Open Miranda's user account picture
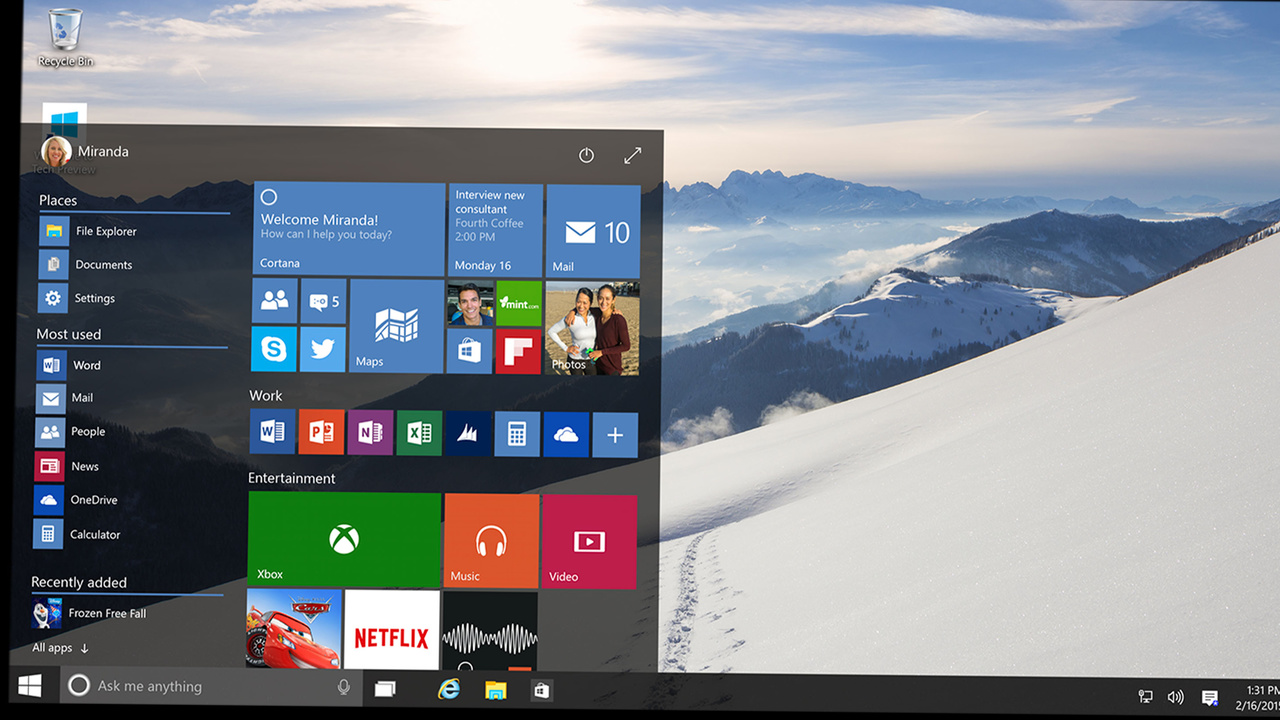Image resolution: width=1280 pixels, height=720 pixels. [x=56, y=151]
